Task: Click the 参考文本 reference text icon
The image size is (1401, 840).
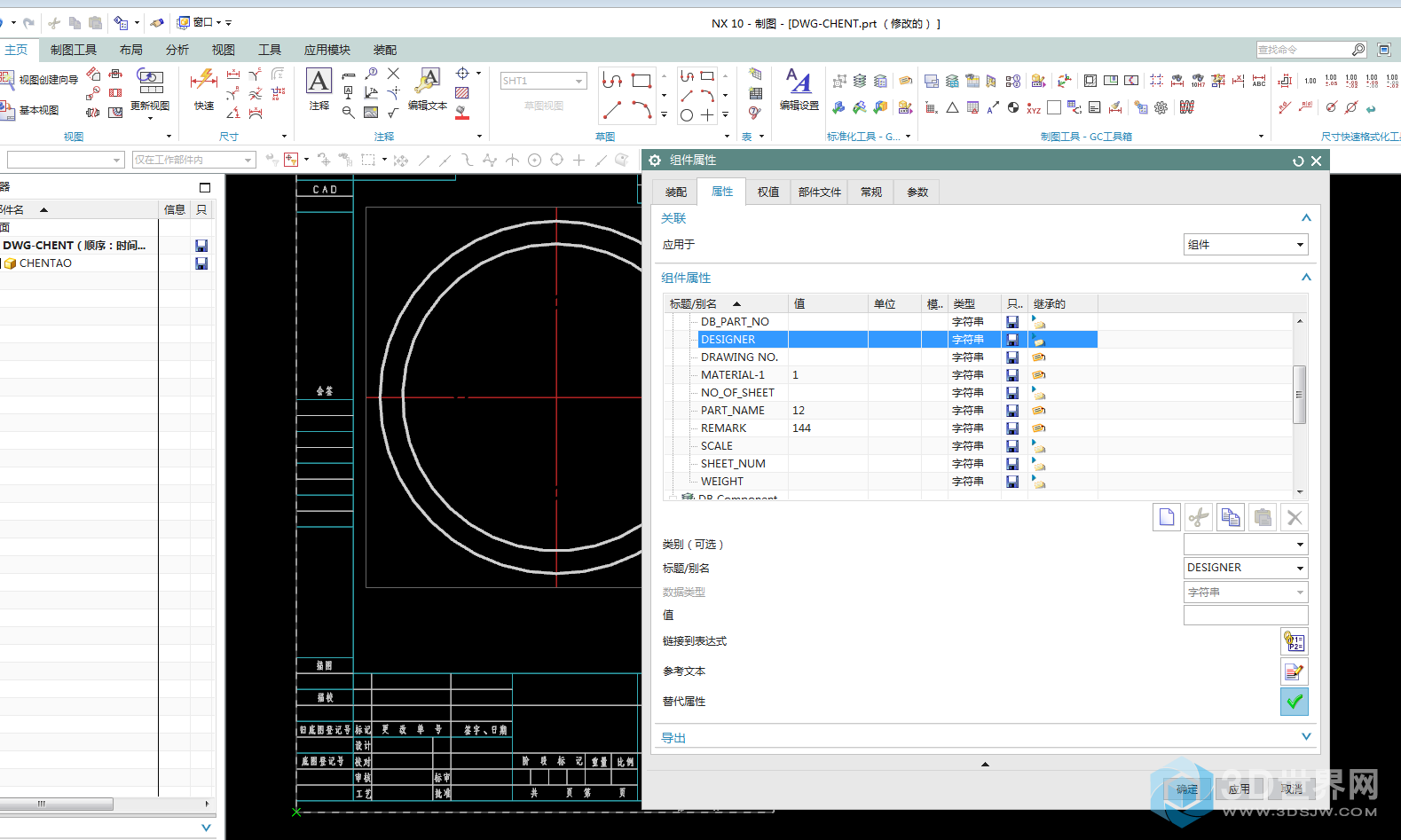Action: point(1295,671)
